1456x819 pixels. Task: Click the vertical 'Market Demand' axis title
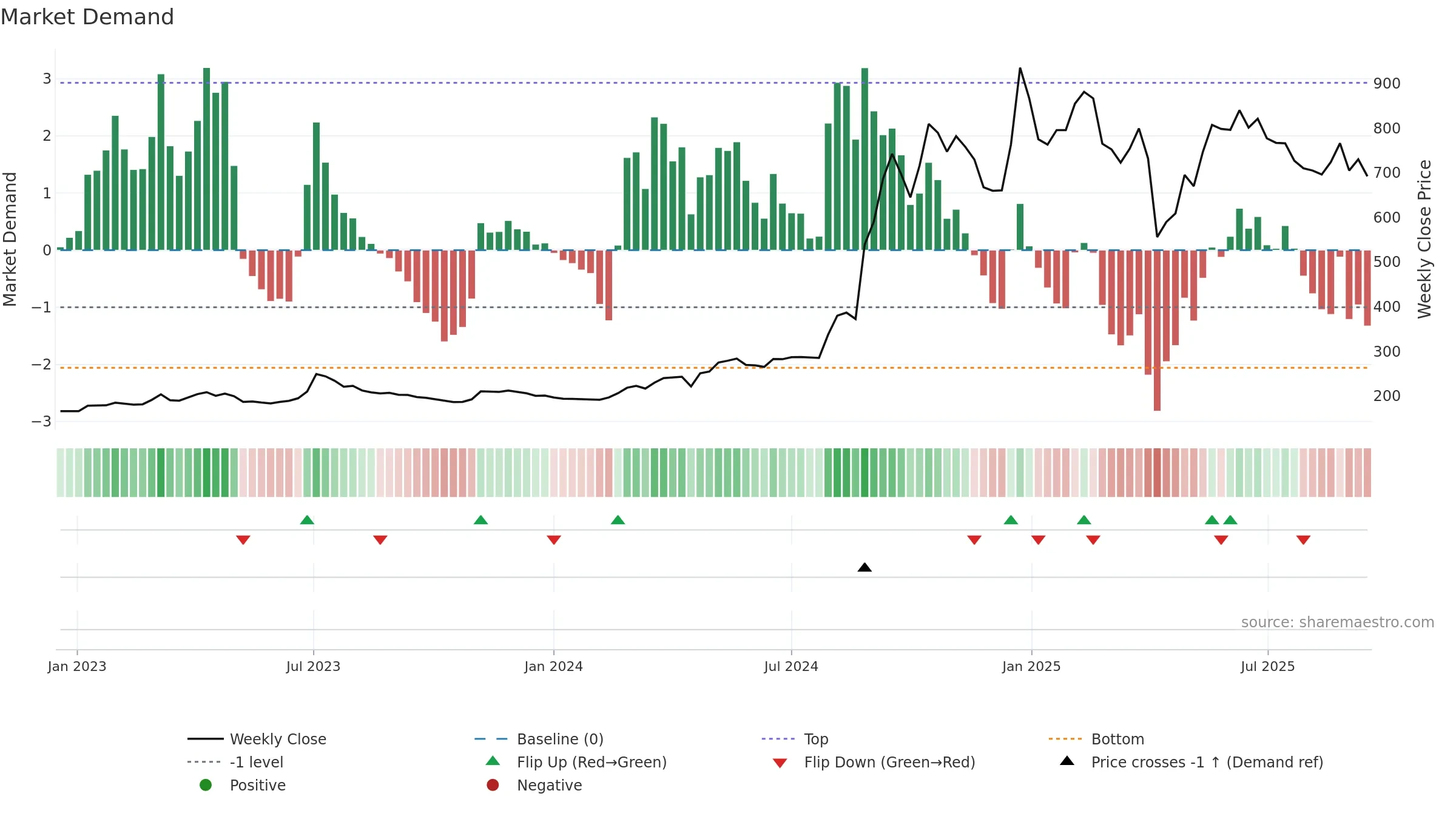[10, 239]
